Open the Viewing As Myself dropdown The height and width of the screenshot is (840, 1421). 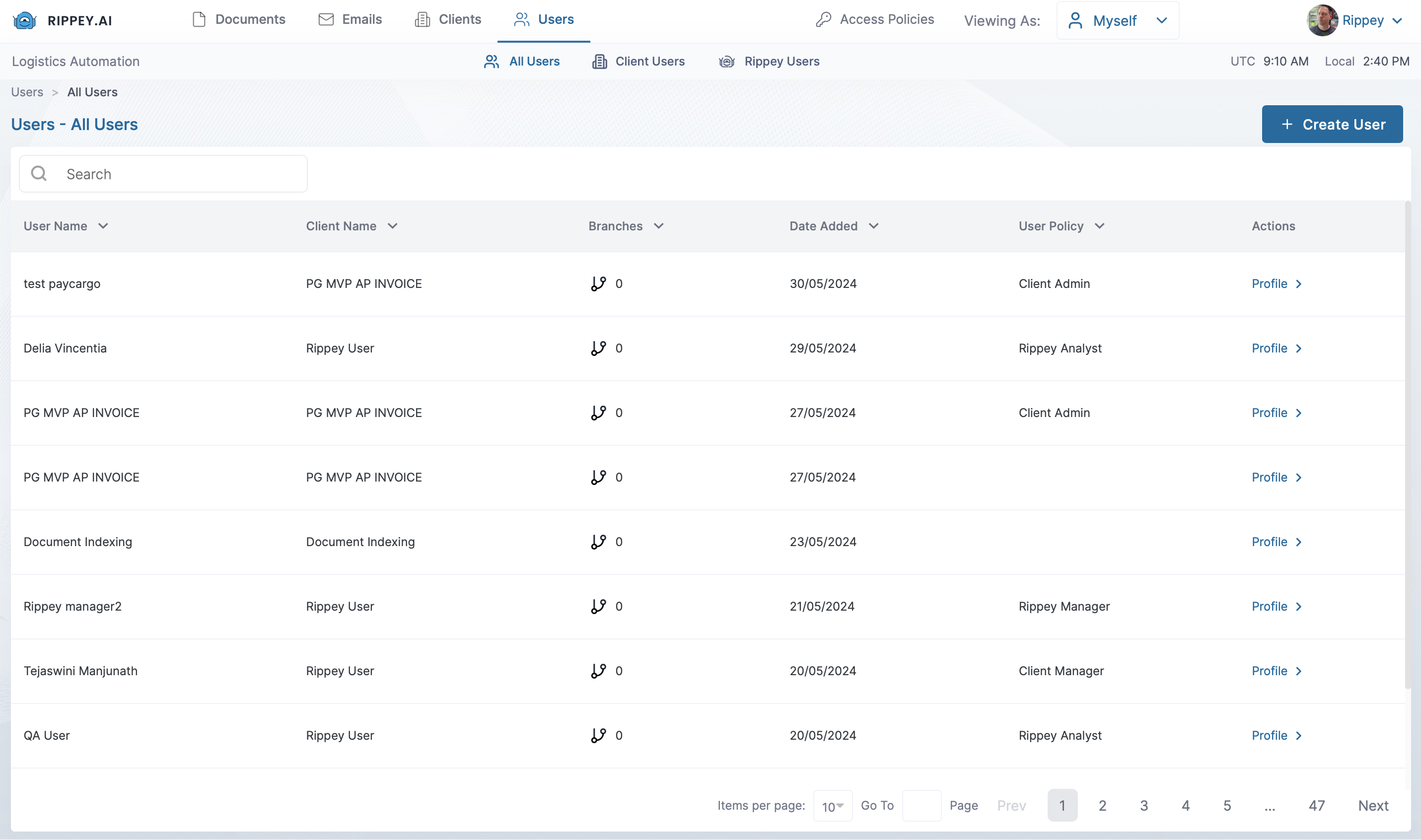coord(1117,21)
